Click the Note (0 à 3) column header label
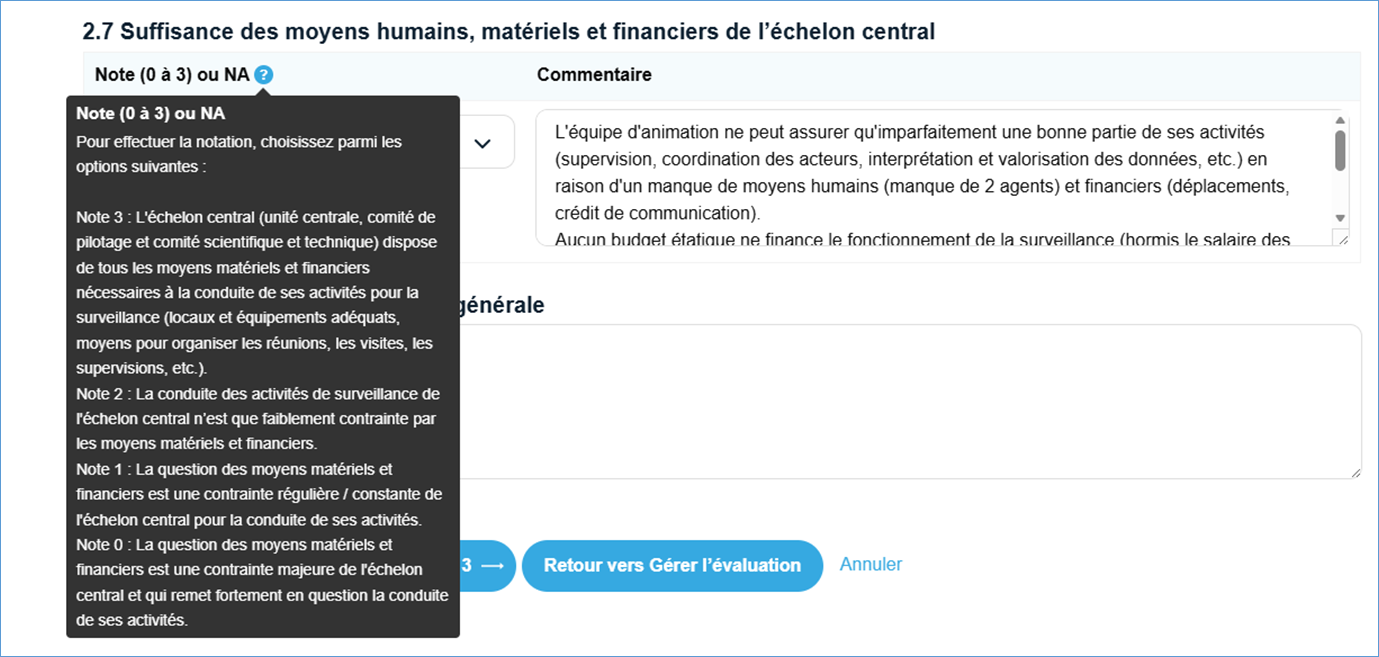1379x657 pixels. coord(170,75)
